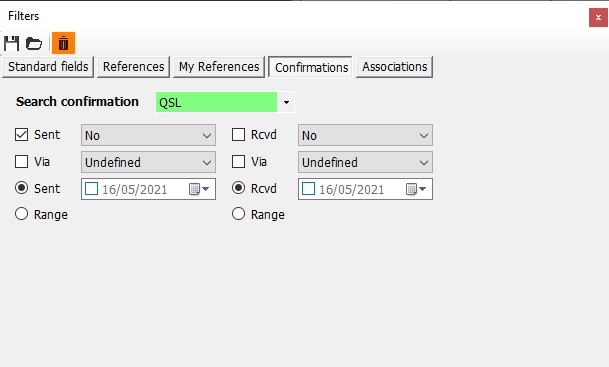The image size is (609, 367).
Task: Open the Rcvd Via Undefined dropdown
Action: pyautogui.click(x=365, y=162)
